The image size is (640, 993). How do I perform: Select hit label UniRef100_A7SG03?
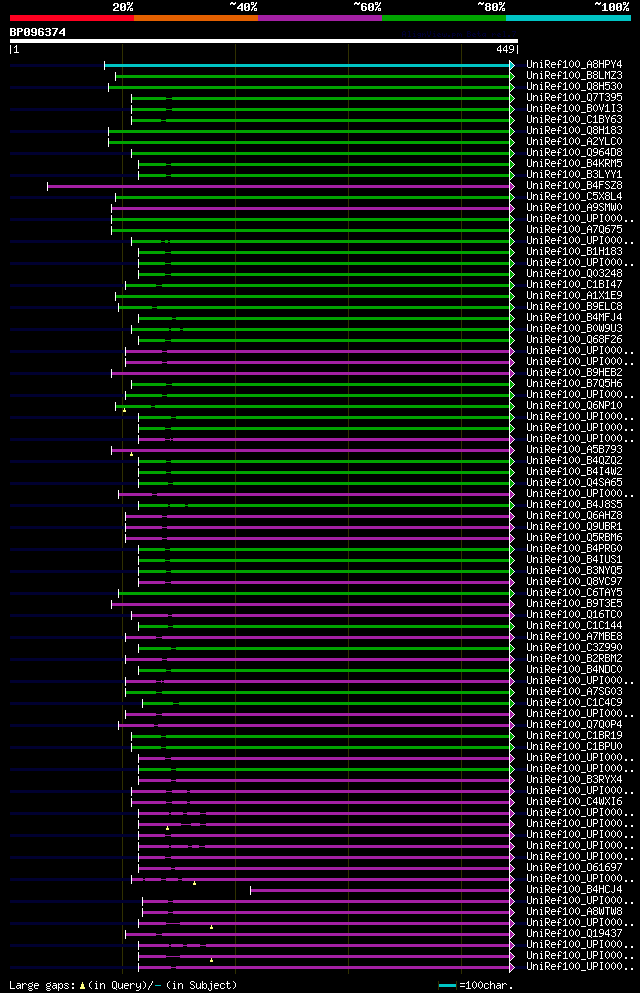coord(574,692)
